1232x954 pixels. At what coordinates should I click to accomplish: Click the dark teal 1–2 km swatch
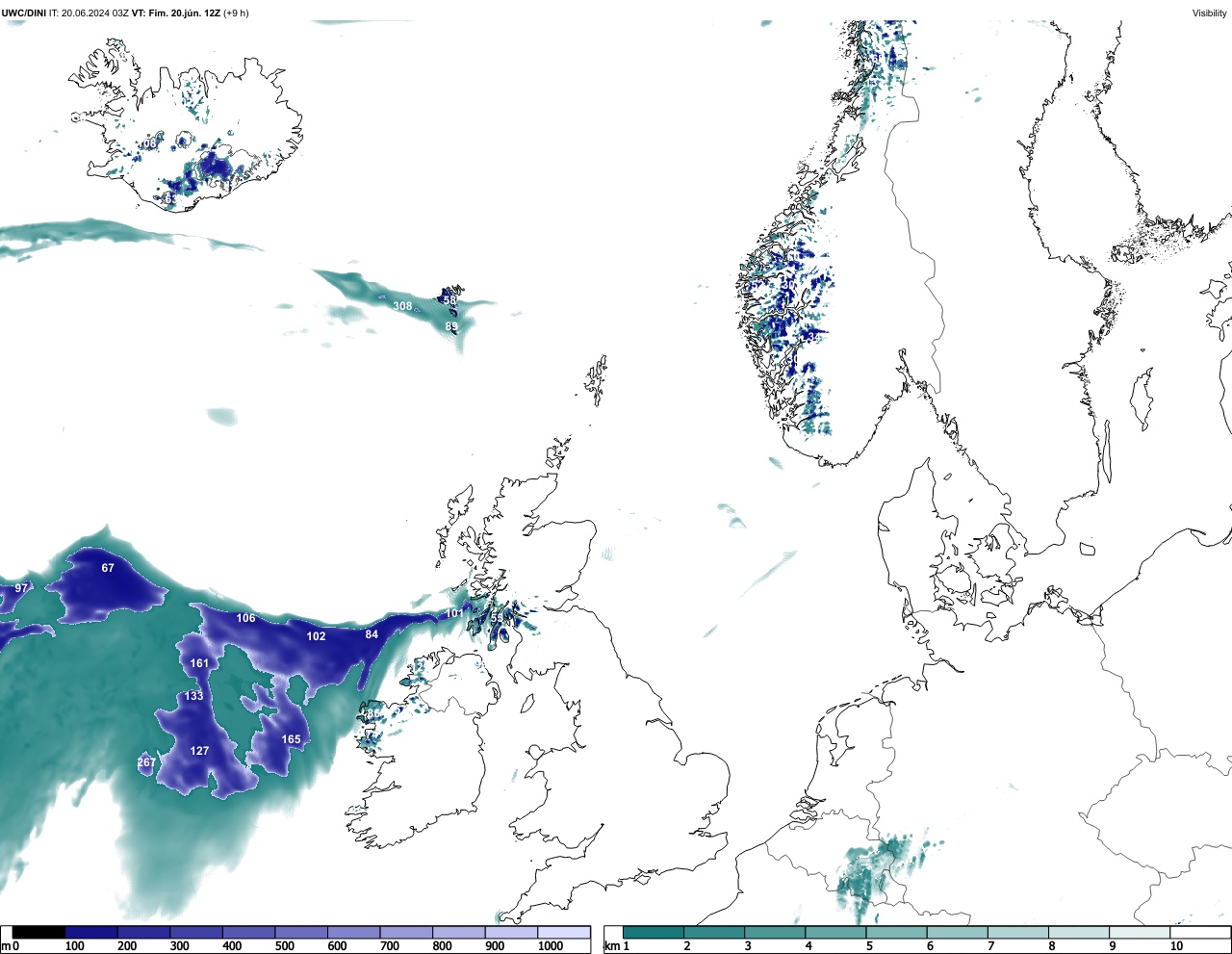[654, 932]
